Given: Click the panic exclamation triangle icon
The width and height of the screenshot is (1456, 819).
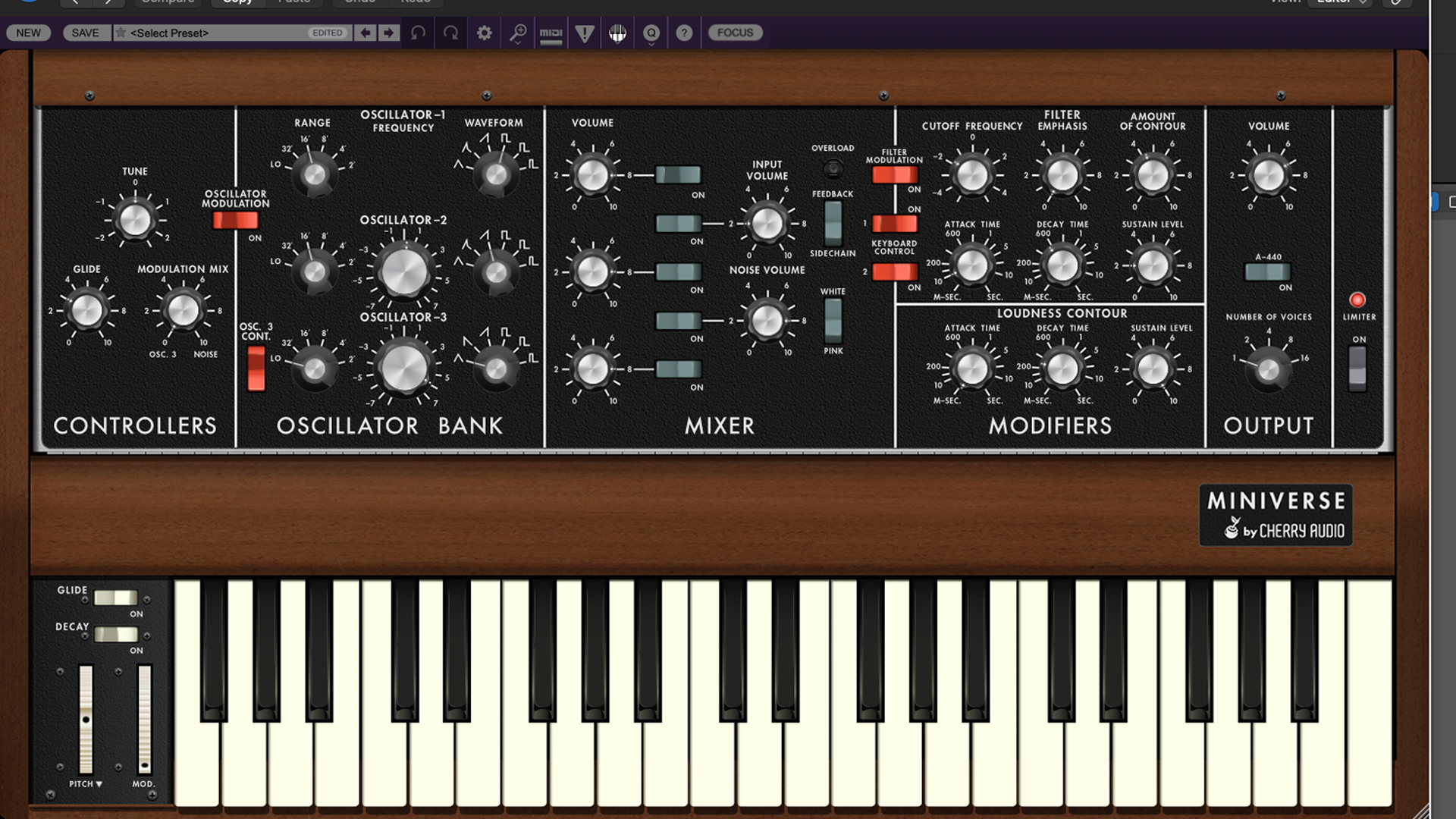Looking at the screenshot, I should (585, 33).
